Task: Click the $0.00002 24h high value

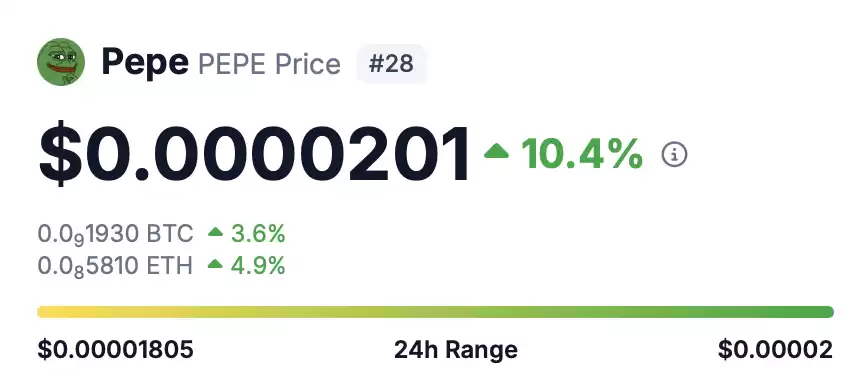Action: pos(775,350)
